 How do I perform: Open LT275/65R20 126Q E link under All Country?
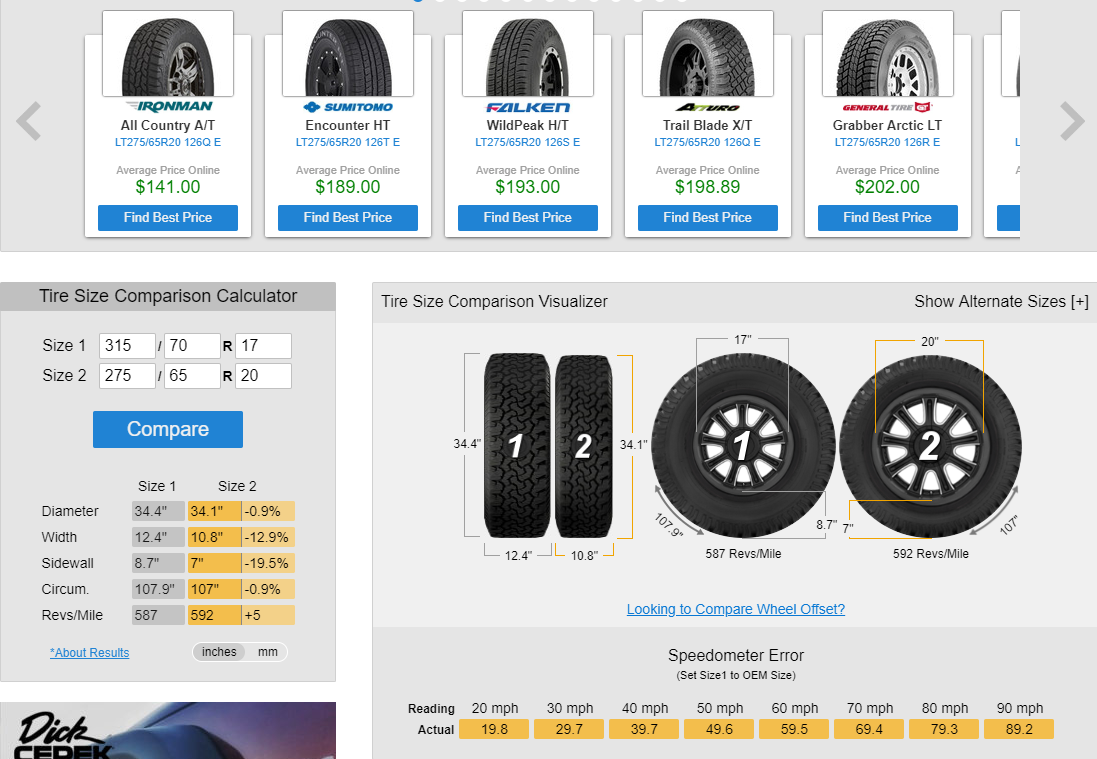pos(168,142)
